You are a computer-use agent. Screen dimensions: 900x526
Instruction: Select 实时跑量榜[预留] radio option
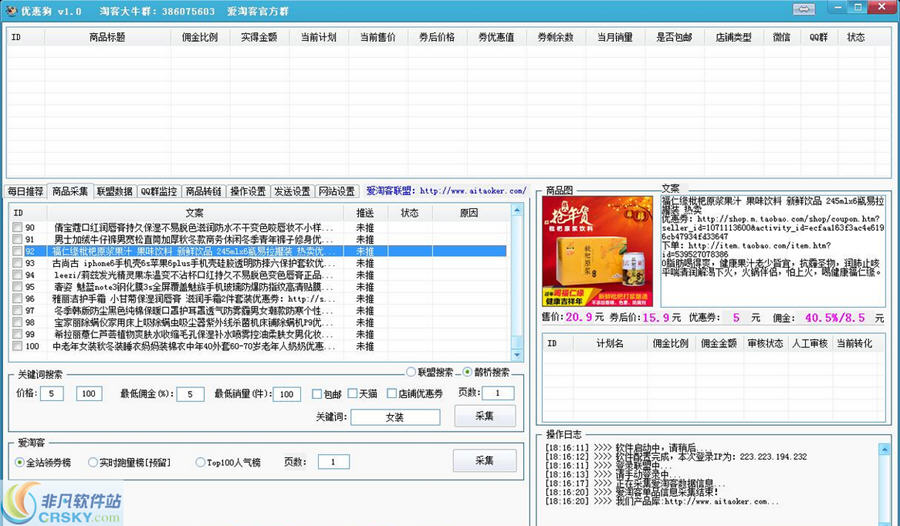[92, 462]
